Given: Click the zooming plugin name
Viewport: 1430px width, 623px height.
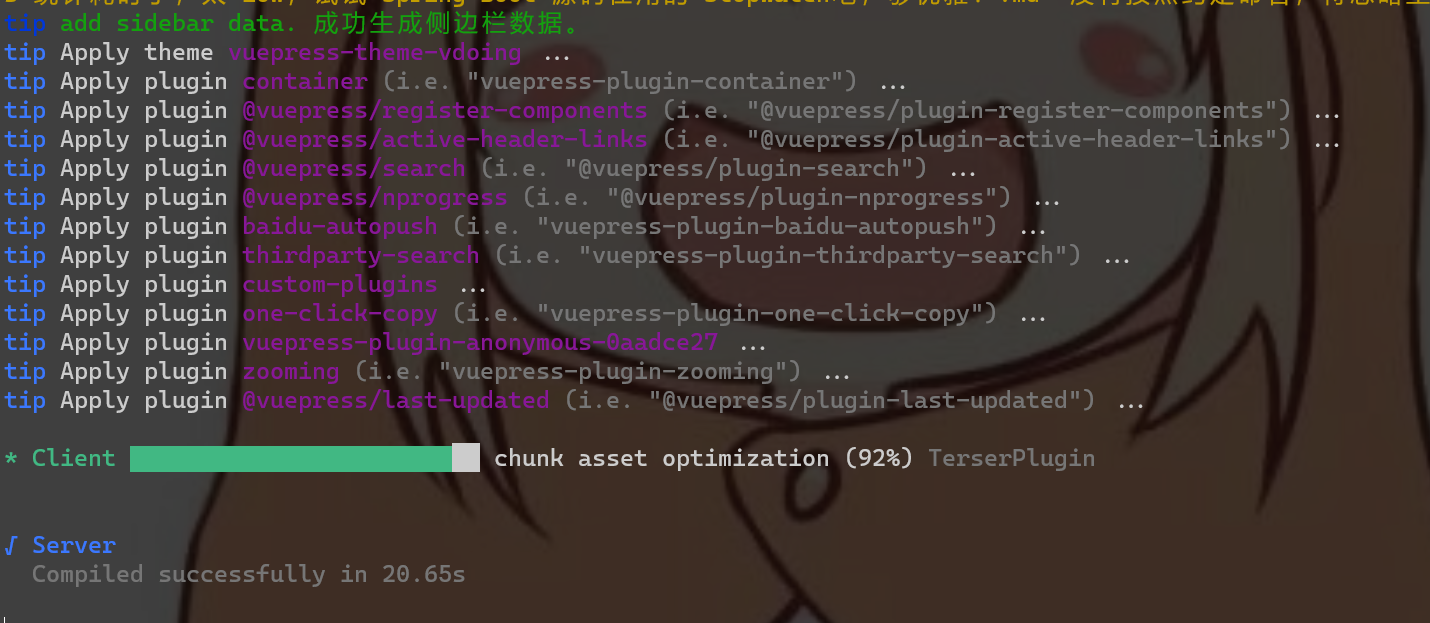Looking at the screenshot, I should pos(291,372).
